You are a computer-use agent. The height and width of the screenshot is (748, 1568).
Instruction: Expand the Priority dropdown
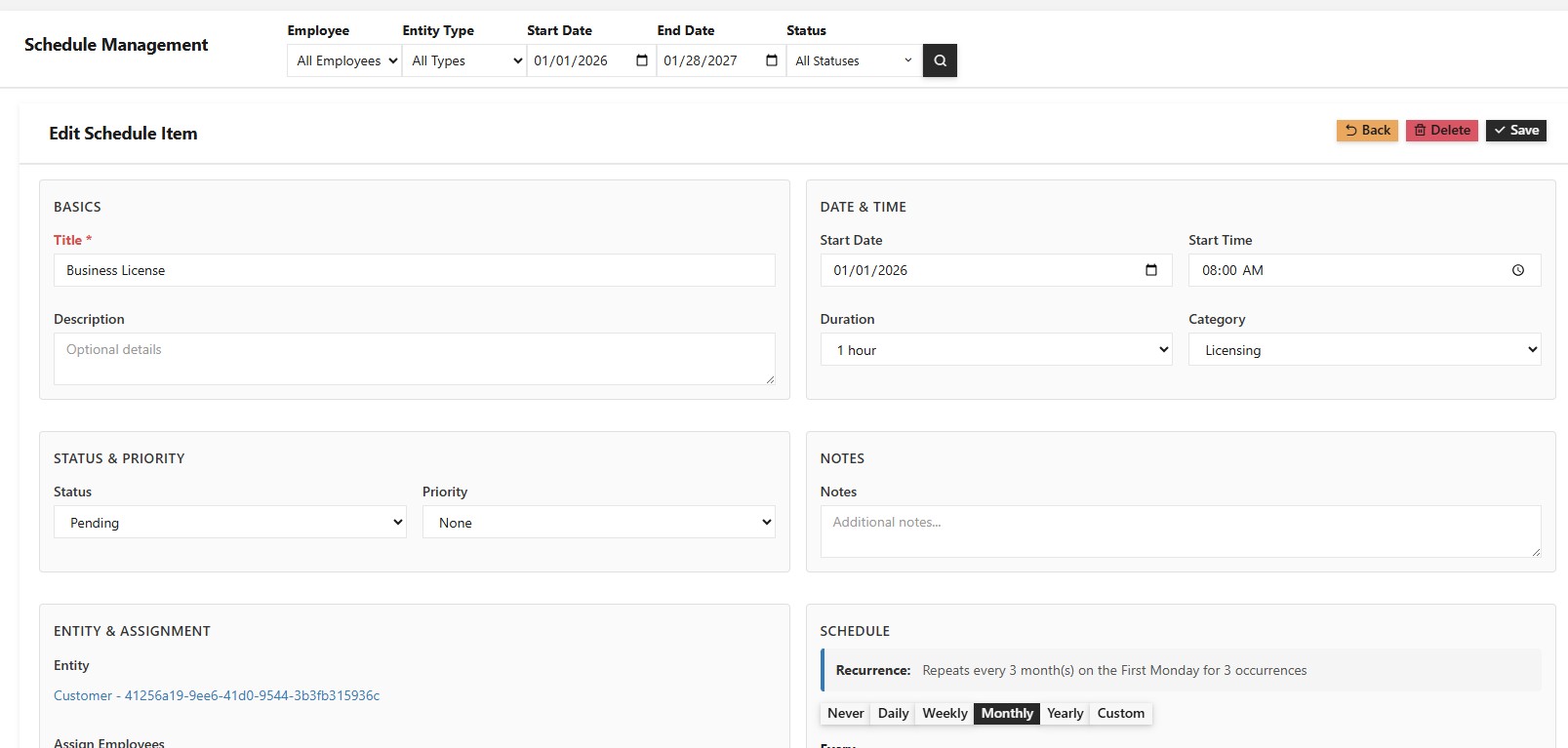click(x=598, y=523)
